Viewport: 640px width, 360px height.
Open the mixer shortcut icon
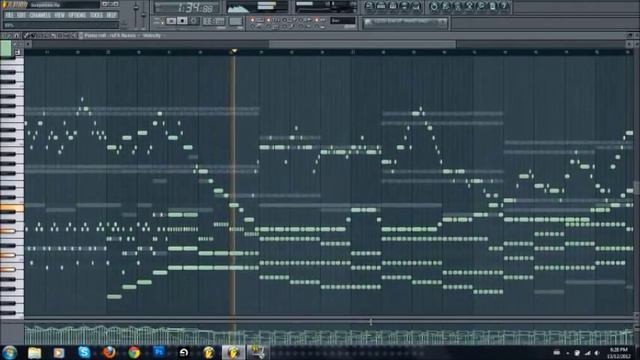click(416, 6)
